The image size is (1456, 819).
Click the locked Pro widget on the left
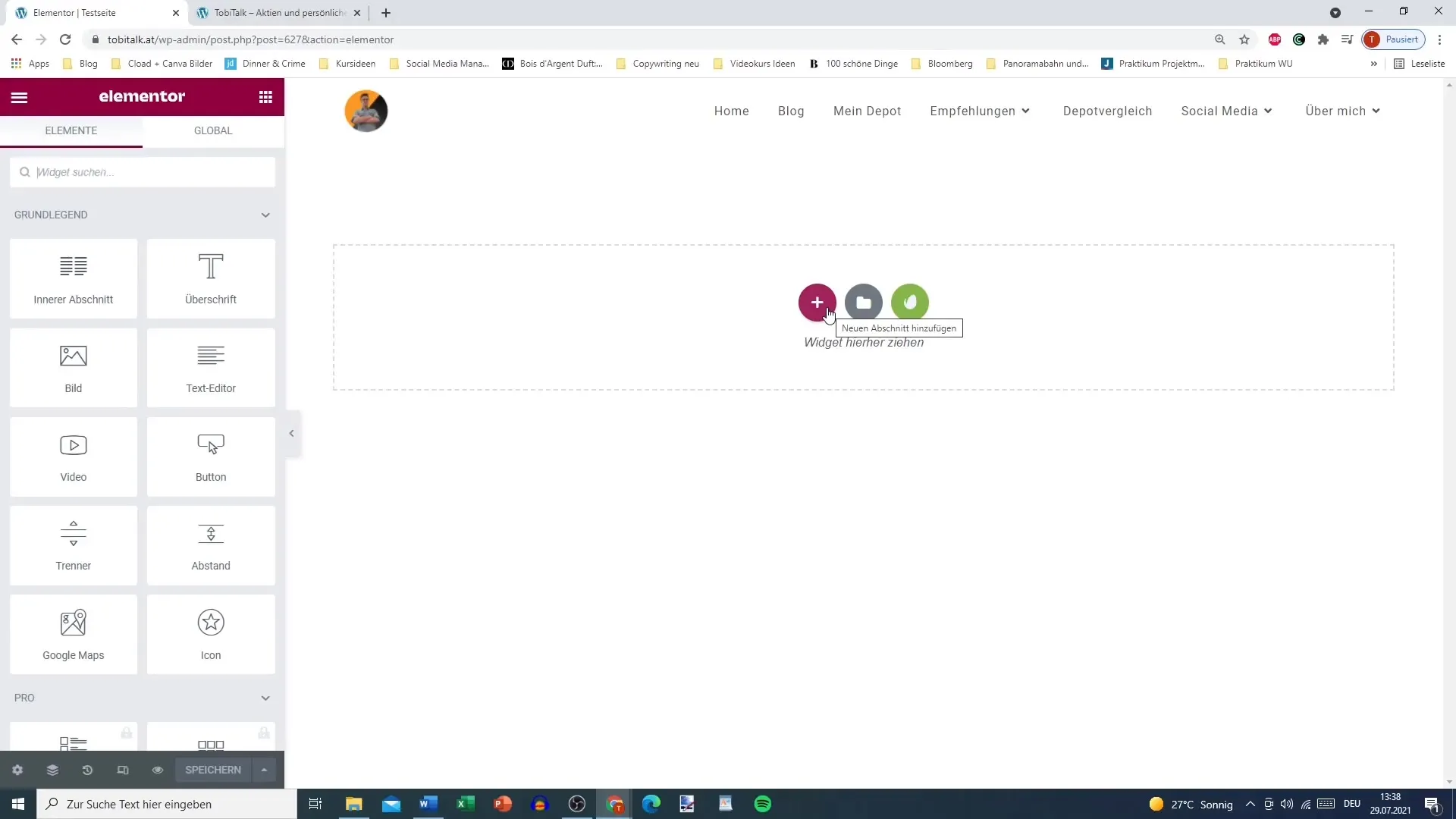point(74,736)
